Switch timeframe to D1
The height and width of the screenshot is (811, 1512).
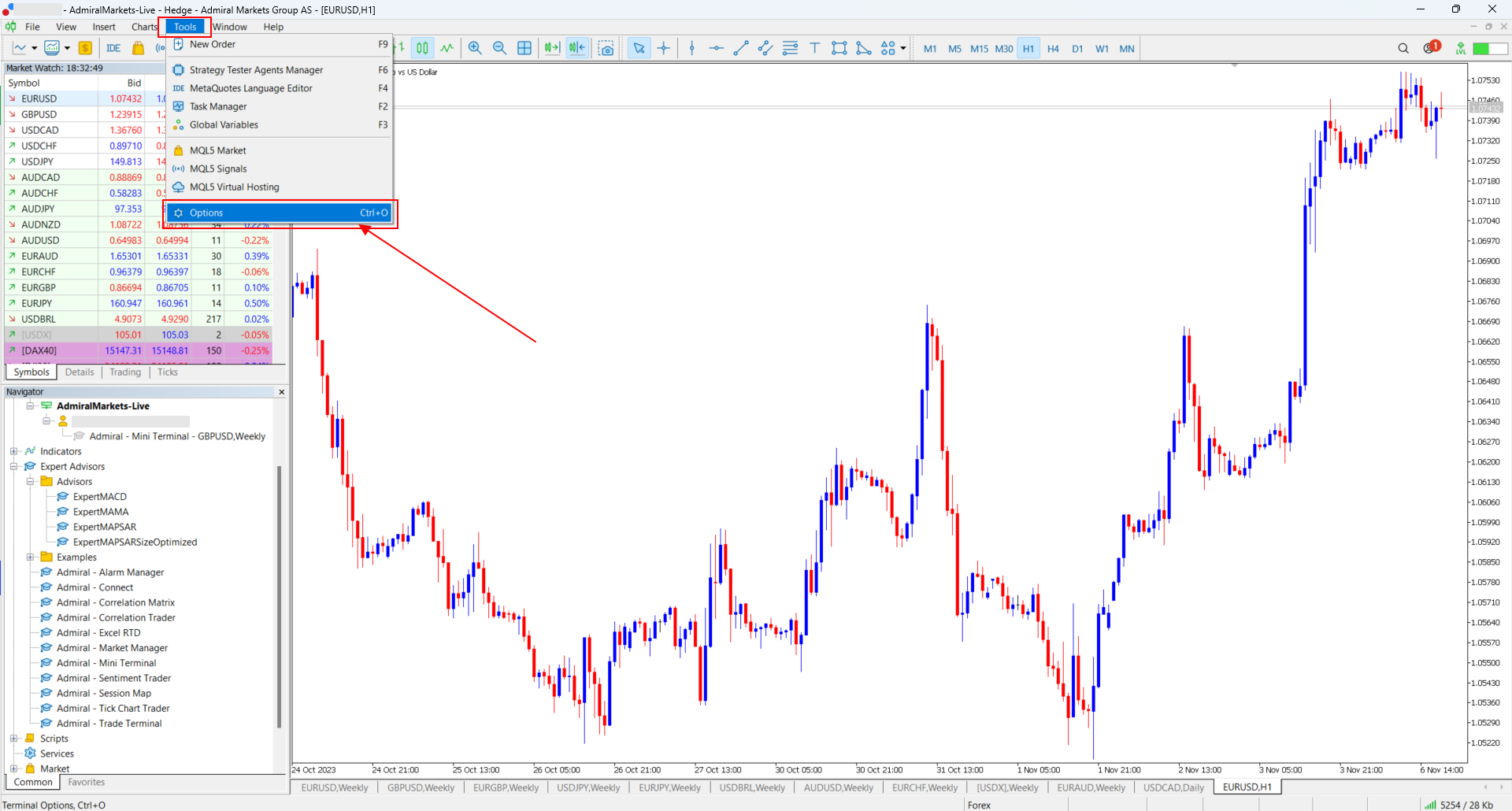point(1077,48)
